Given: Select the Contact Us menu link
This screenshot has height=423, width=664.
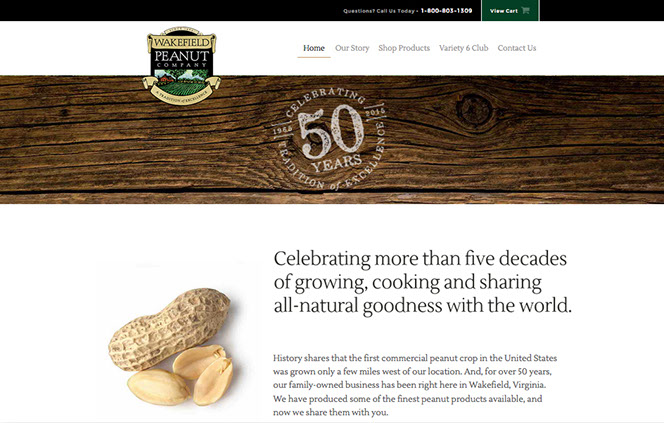Looking at the screenshot, I should (x=517, y=48).
